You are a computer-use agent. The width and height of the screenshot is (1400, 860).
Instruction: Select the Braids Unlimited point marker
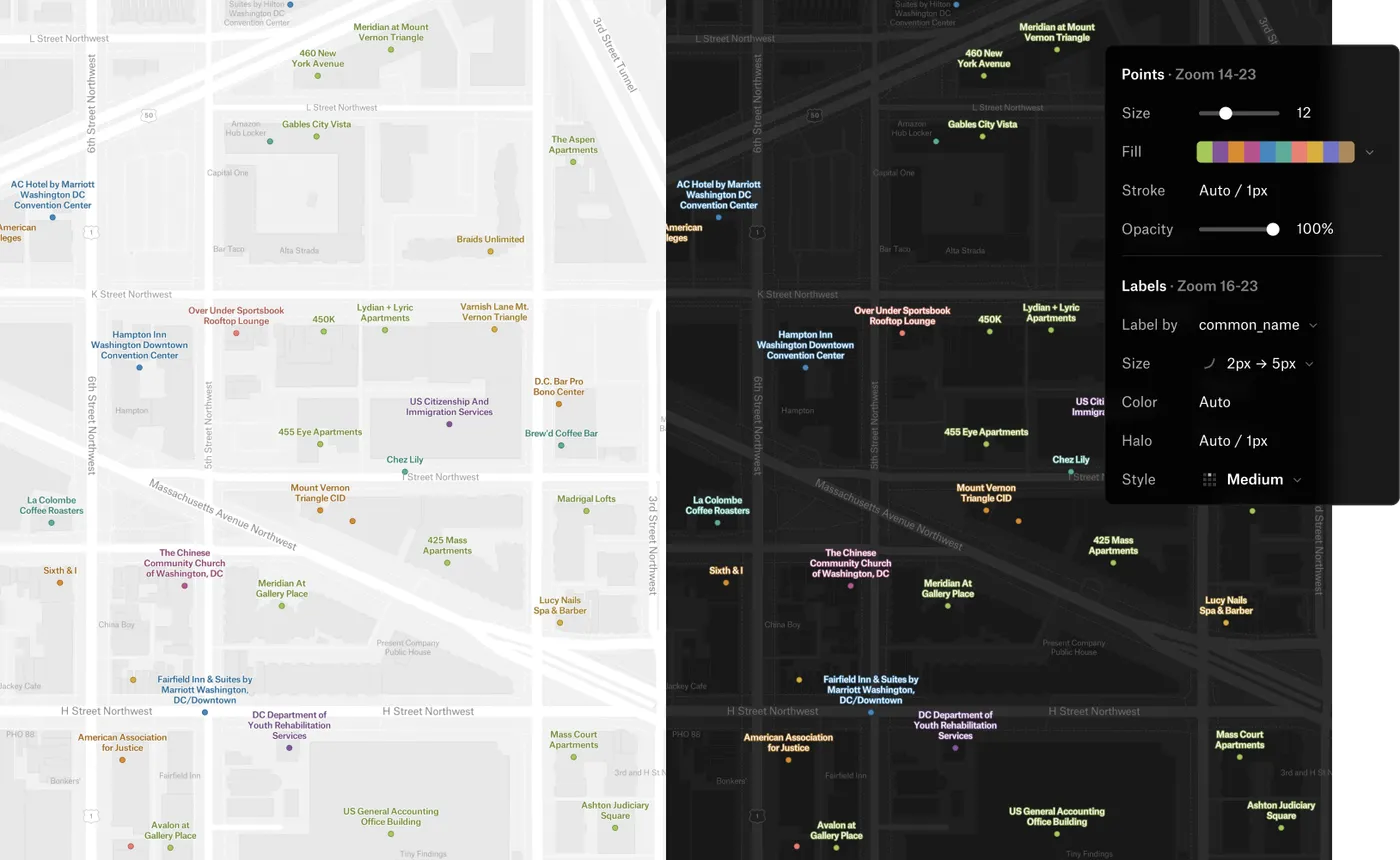(x=490, y=251)
